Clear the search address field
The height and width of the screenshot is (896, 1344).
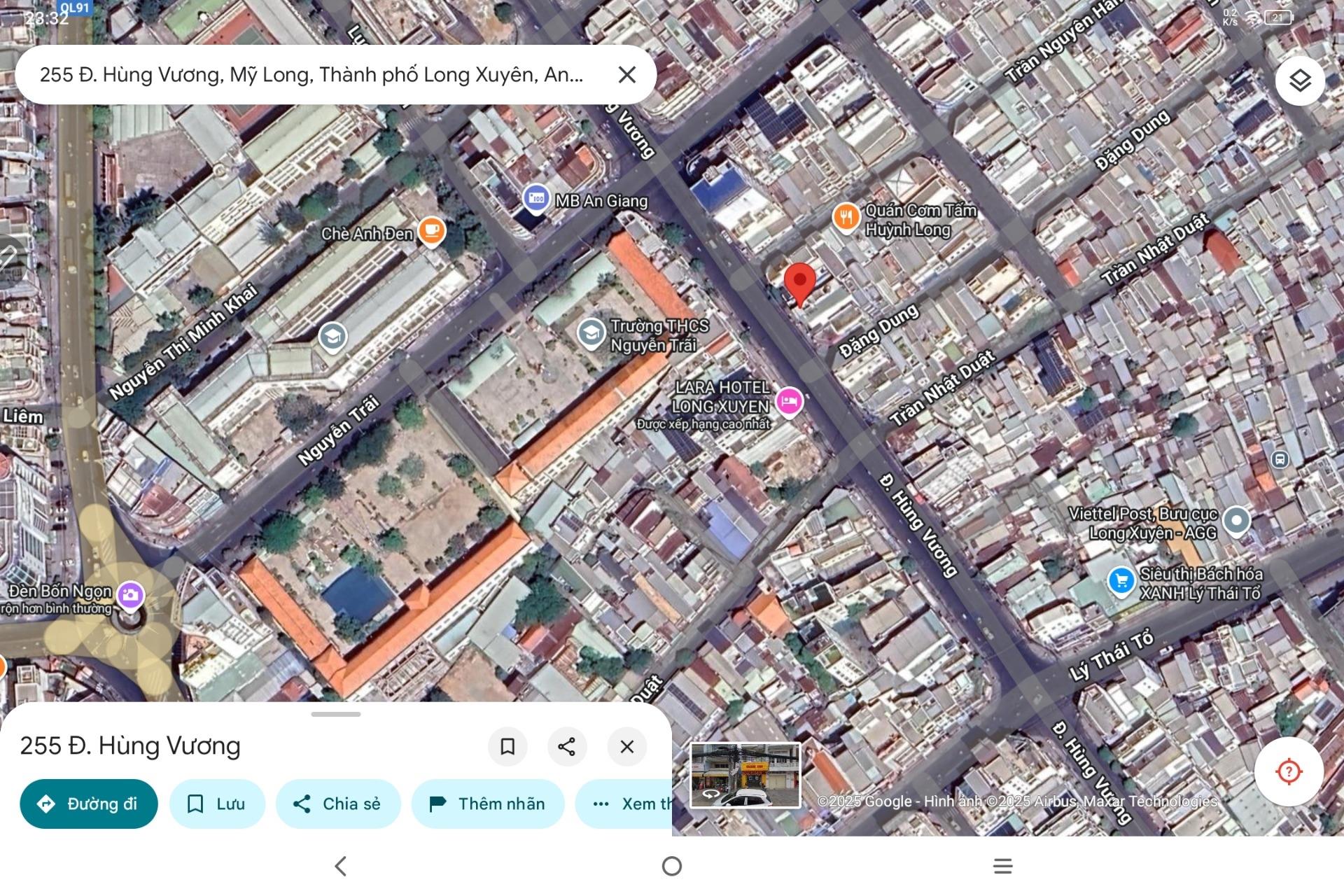pyautogui.click(x=626, y=75)
